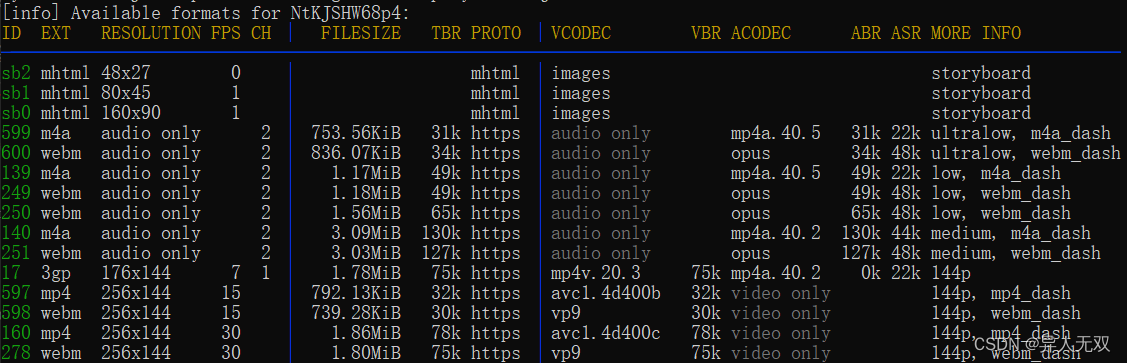Click the mp4v.20.3 codec text
The width and height of the screenshot is (1127, 363).
coord(596,273)
